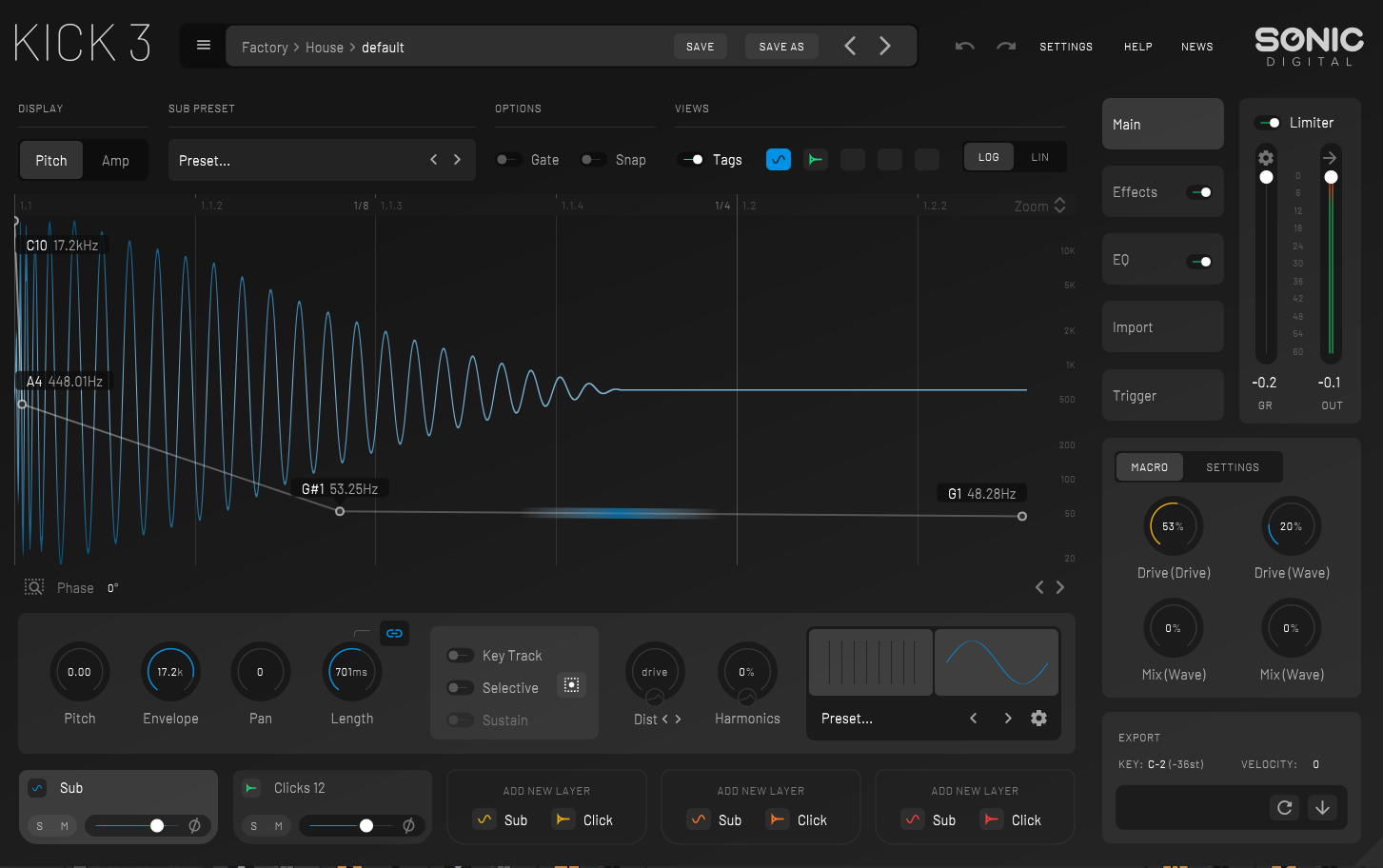Switch display to the Amp tab
This screenshot has width=1383, height=868.
click(115, 160)
